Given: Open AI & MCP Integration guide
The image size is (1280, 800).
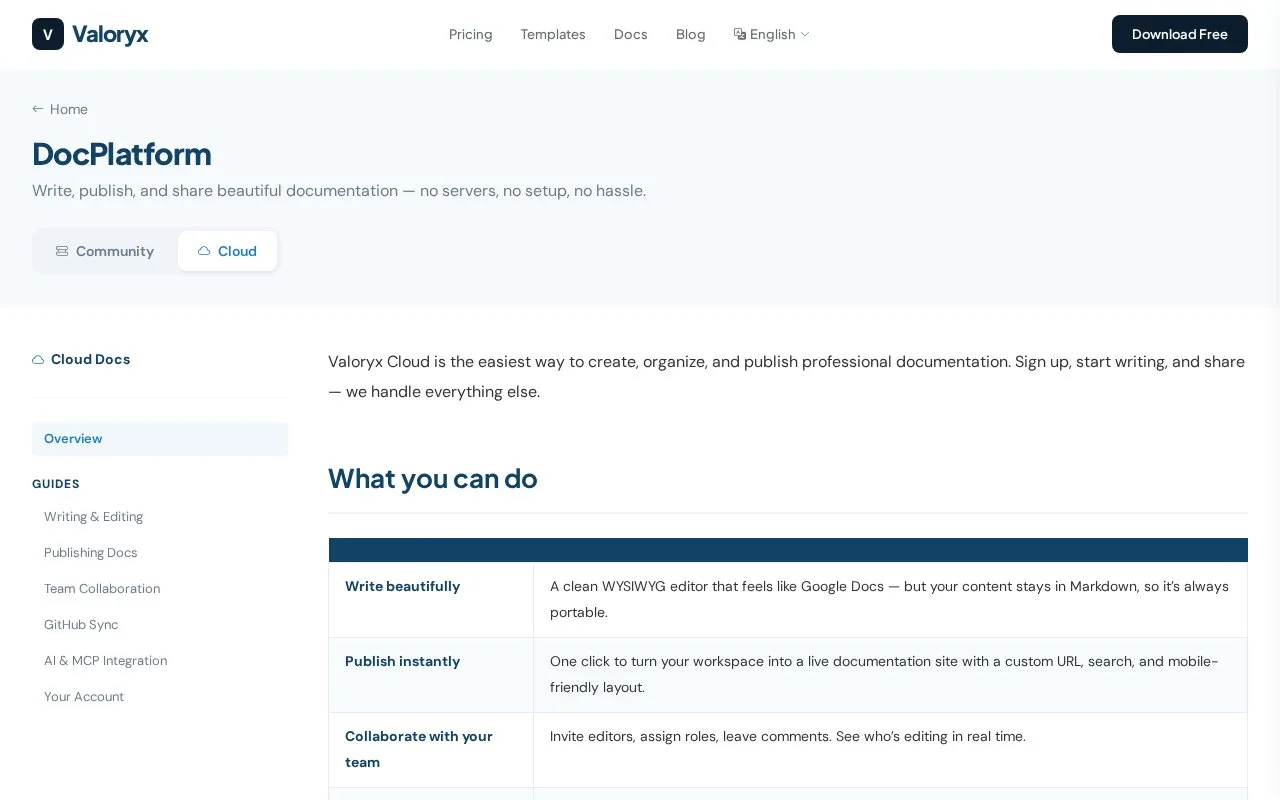Looking at the screenshot, I should (x=105, y=661).
